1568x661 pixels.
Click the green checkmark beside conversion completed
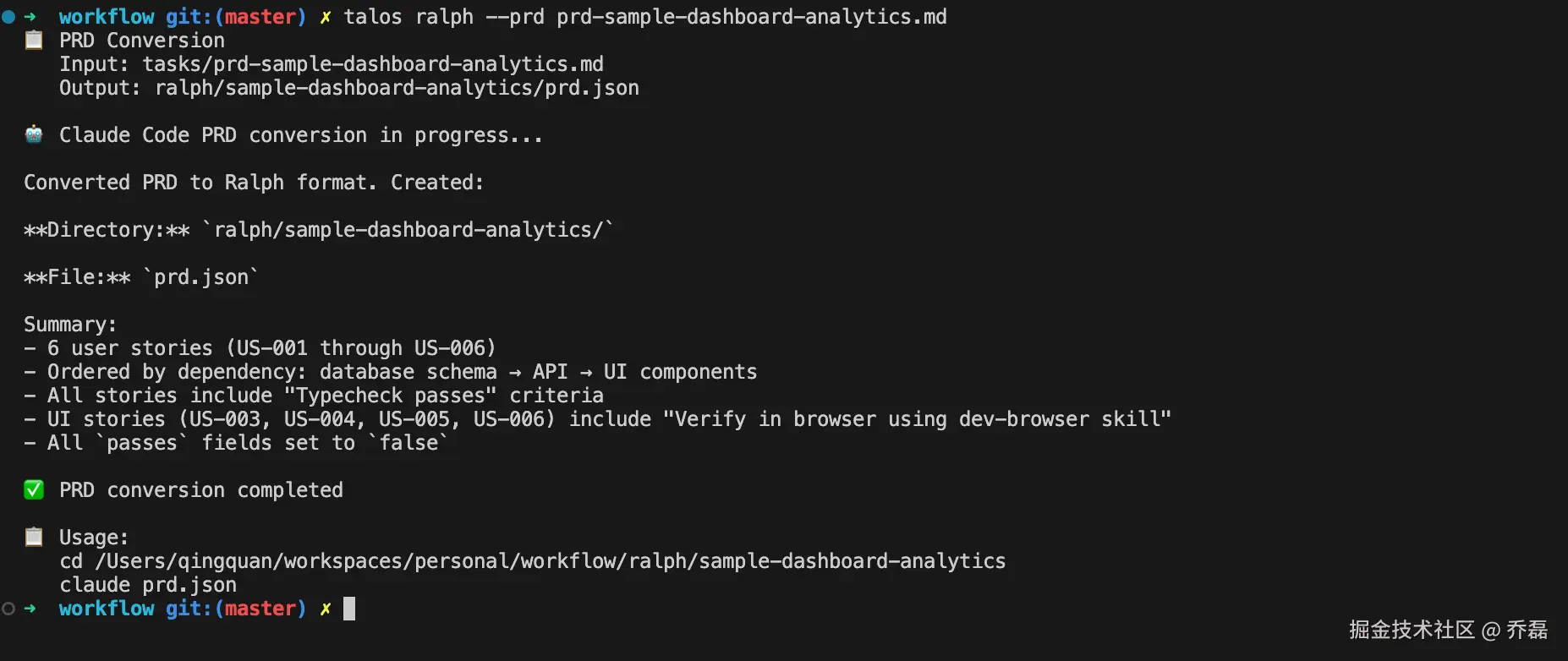pyautogui.click(x=34, y=489)
